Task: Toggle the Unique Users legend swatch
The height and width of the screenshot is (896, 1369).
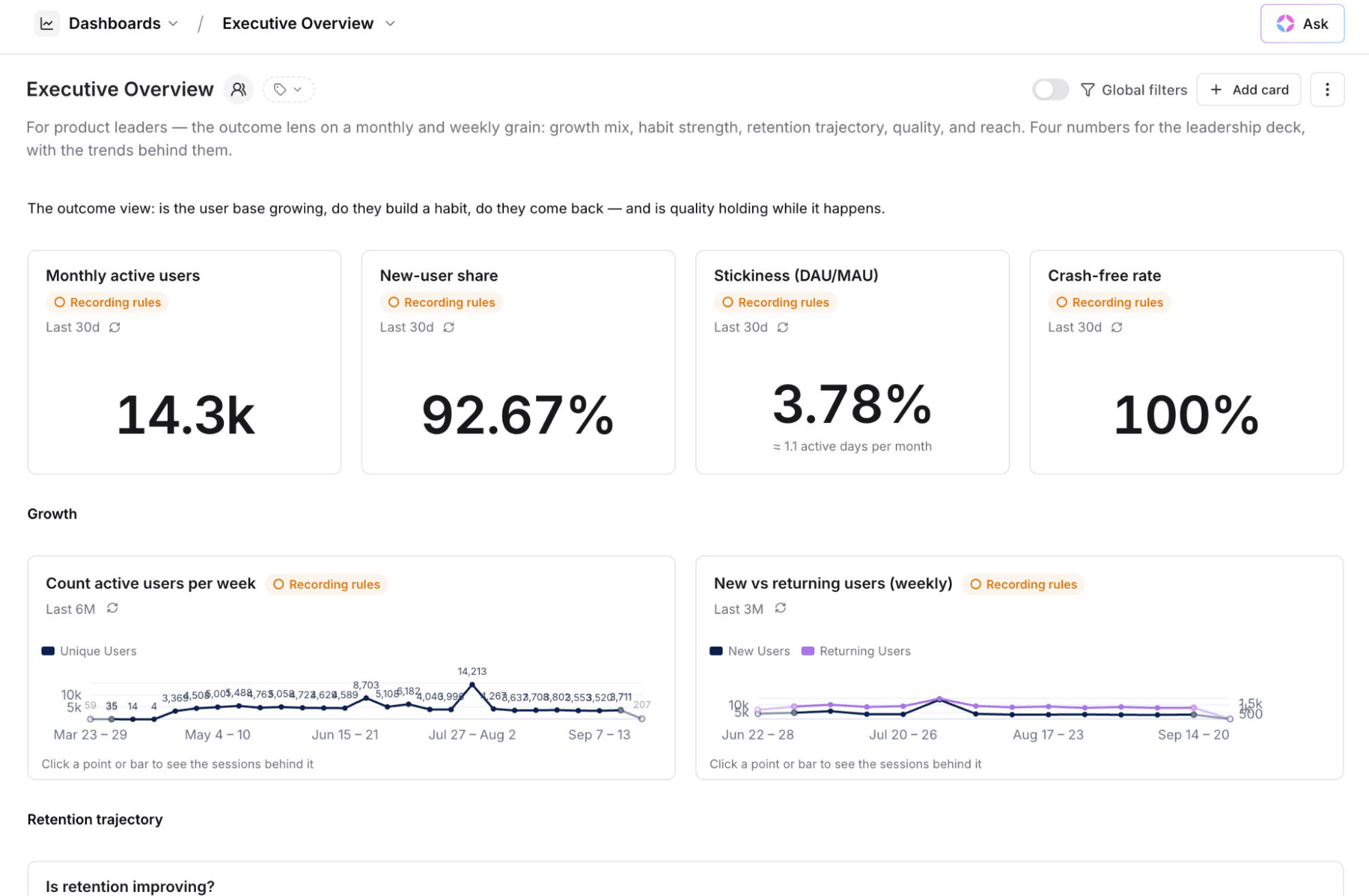Action: (x=48, y=651)
